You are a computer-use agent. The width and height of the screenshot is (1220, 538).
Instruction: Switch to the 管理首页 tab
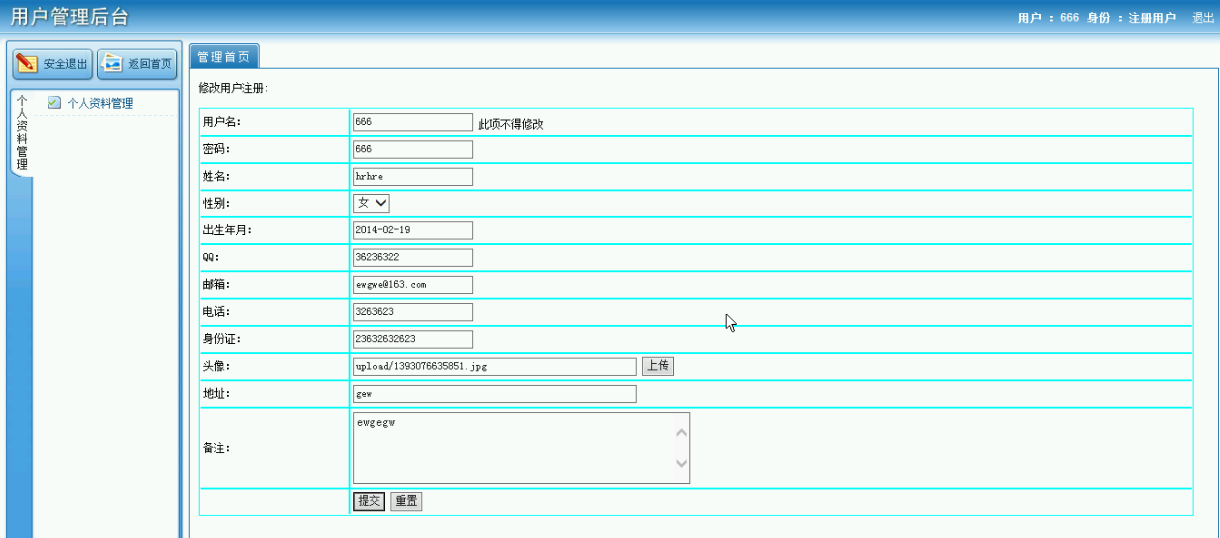pyautogui.click(x=224, y=57)
